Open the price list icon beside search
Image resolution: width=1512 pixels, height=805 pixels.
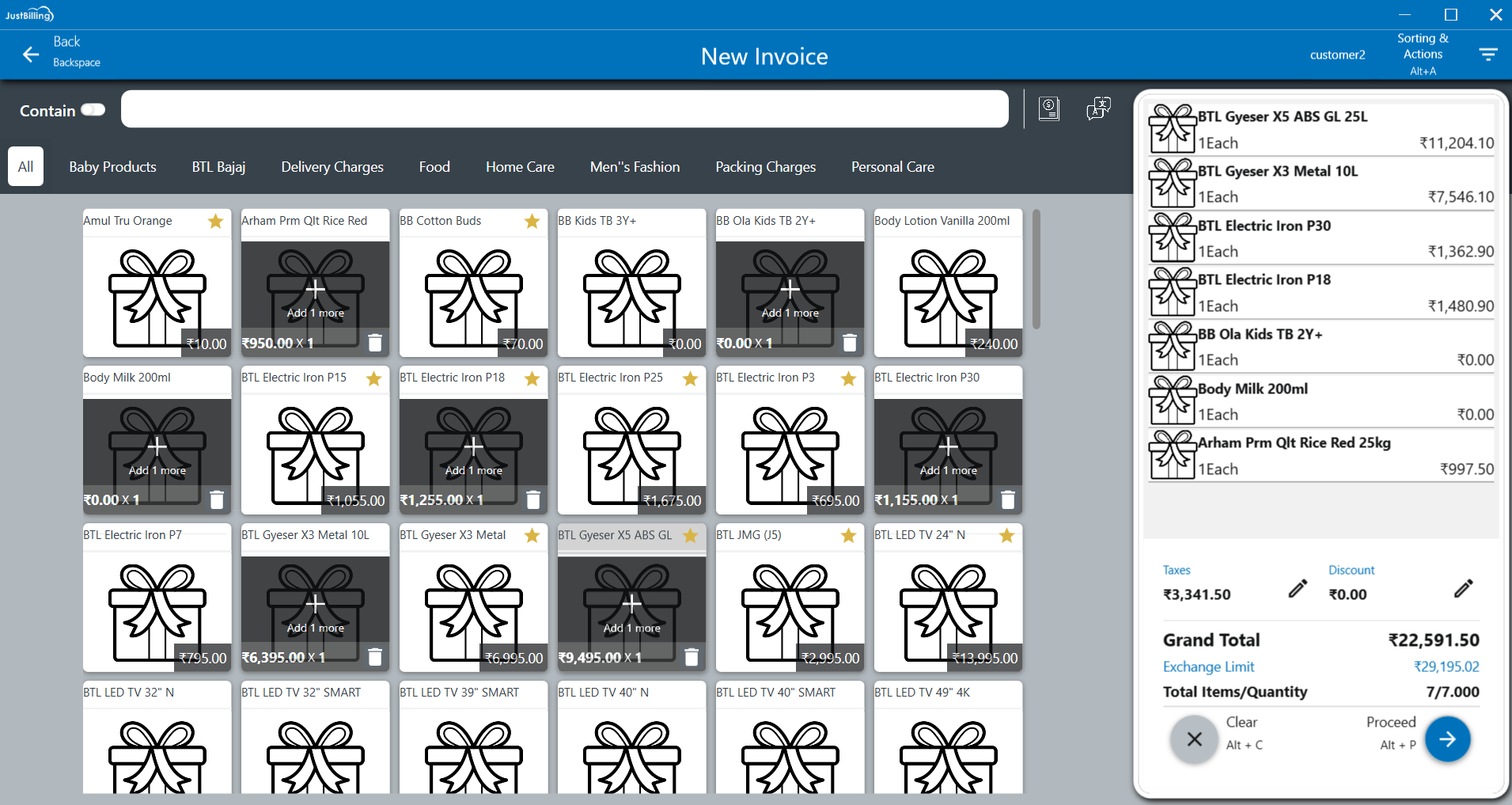pos(1048,109)
